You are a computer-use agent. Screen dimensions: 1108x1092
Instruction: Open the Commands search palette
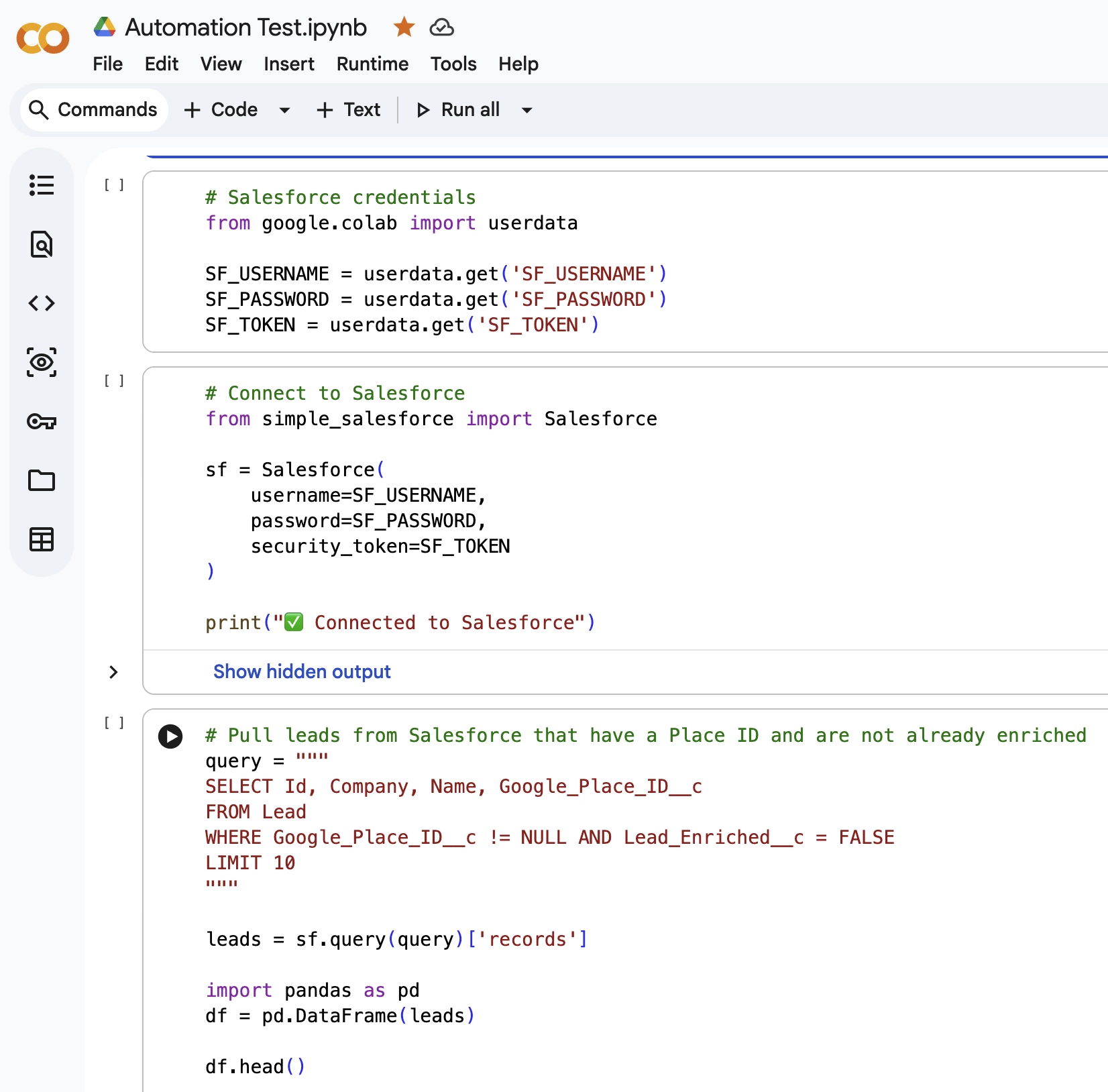click(x=93, y=109)
